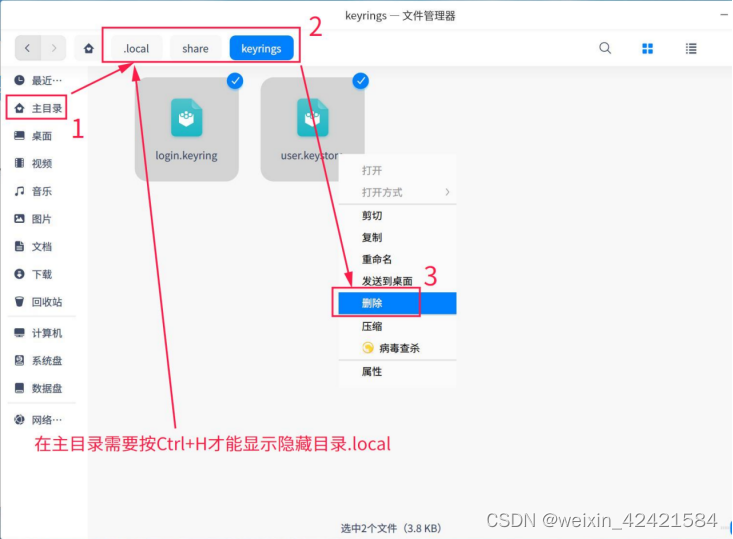This screenshot has height=539, width=733.
Task: Choose 病毒查杀 in the context menu
Action: coord(397,348)
